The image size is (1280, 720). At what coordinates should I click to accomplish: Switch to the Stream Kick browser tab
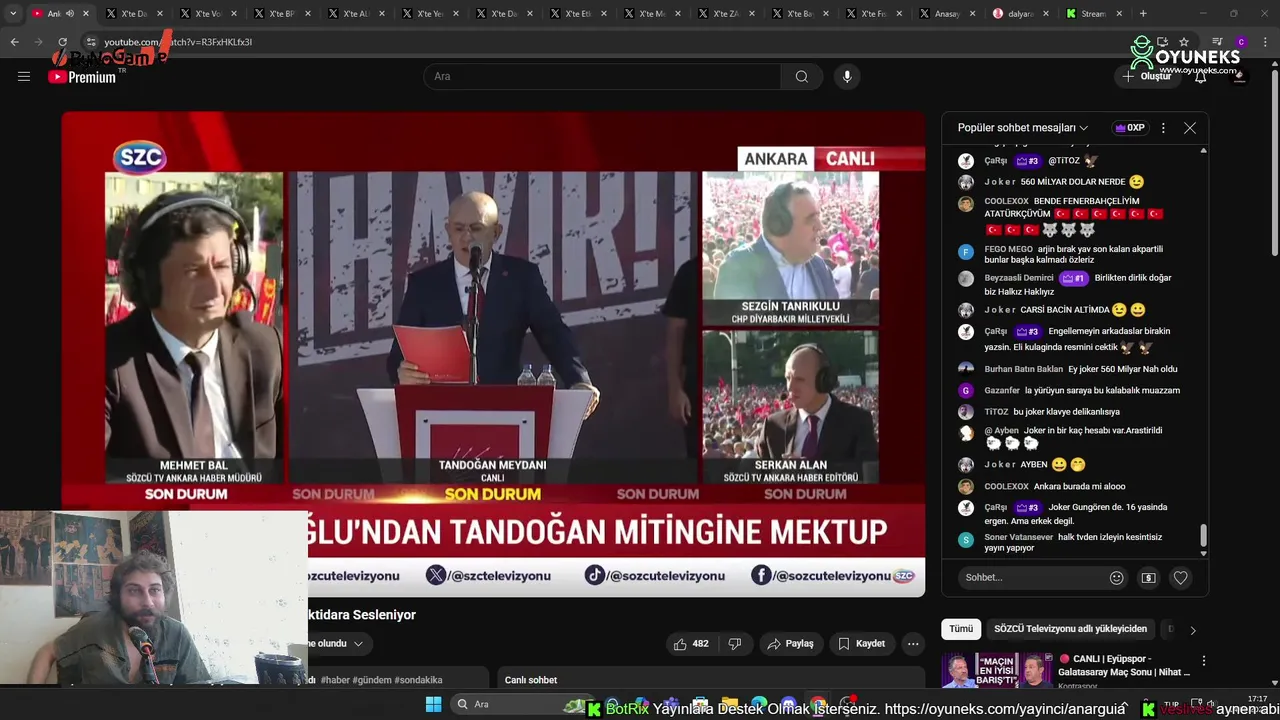pyautogui.click(x=1093, y=14)
